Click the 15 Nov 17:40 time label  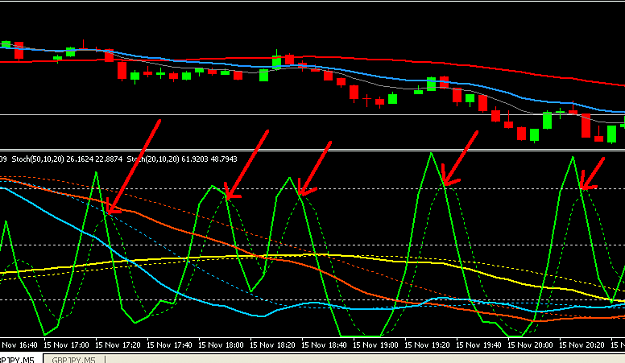point(169,345)
